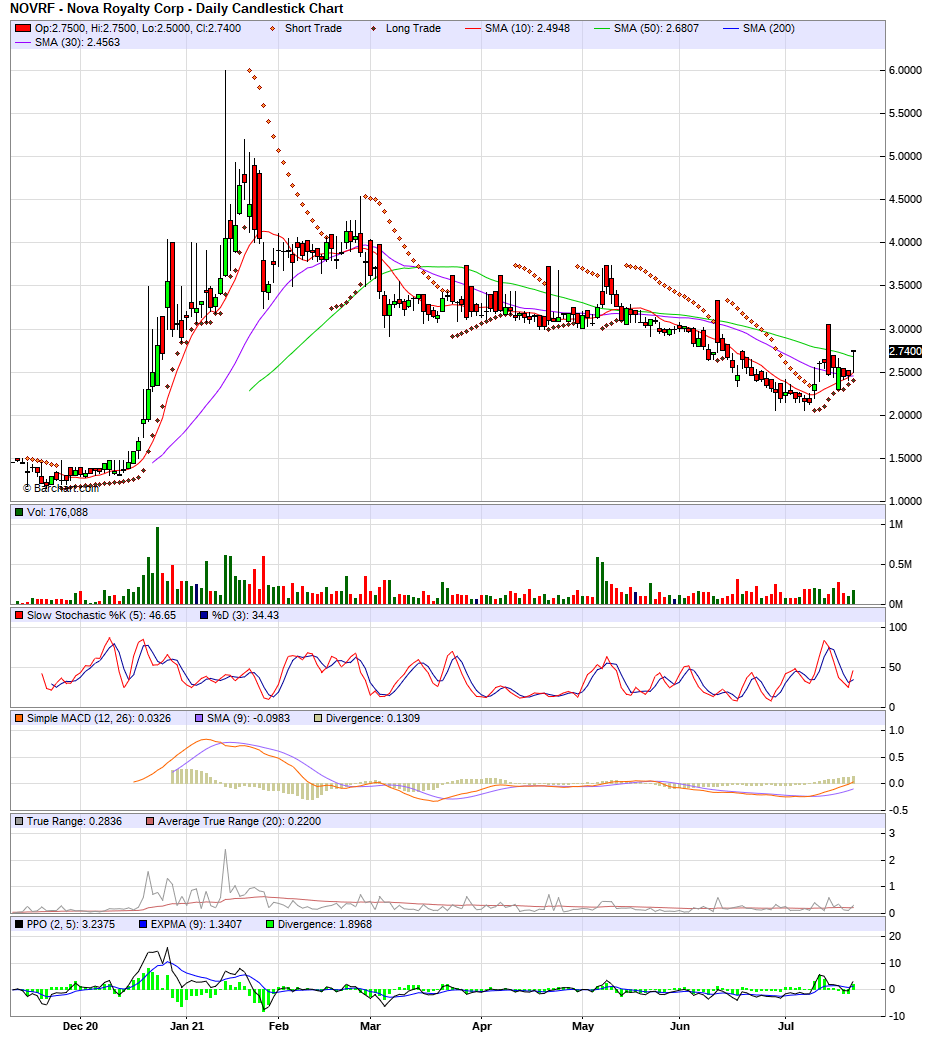Click the Jun date axis label
This screenshot has width=930, height=1057.
point(679,1027)
